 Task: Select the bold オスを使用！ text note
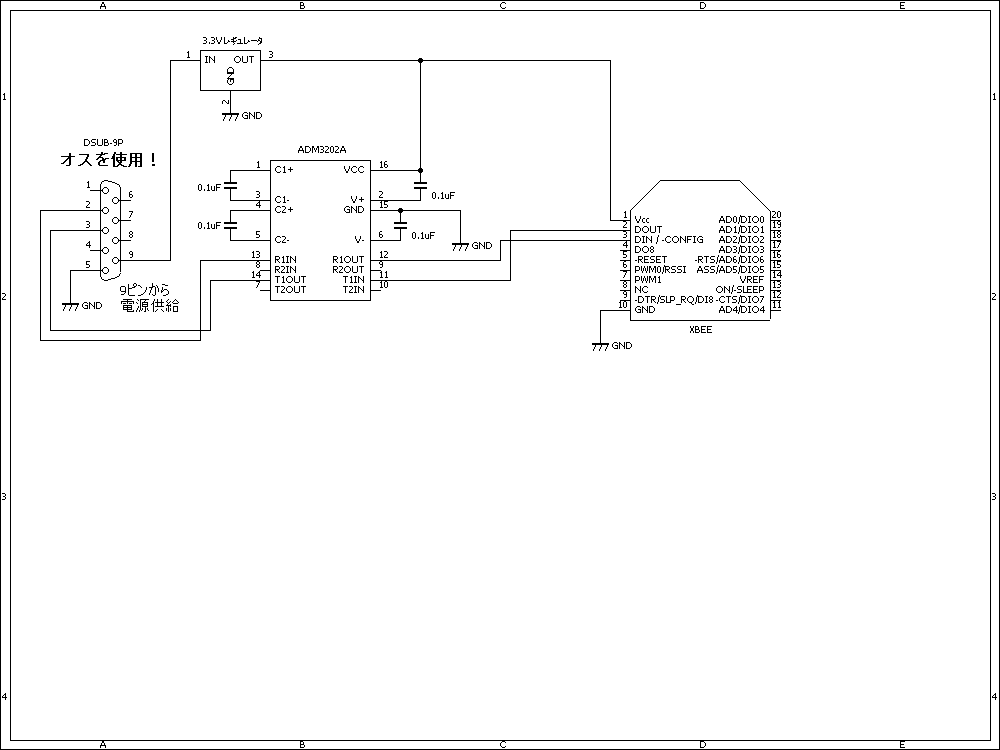(110, 160)
